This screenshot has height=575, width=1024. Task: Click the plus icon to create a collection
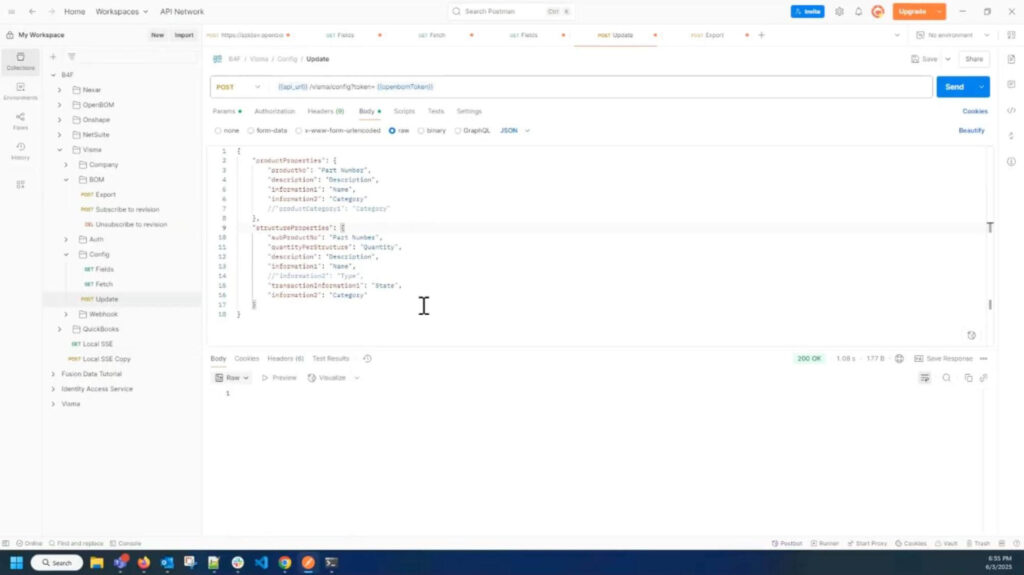[x=53, y=57]
